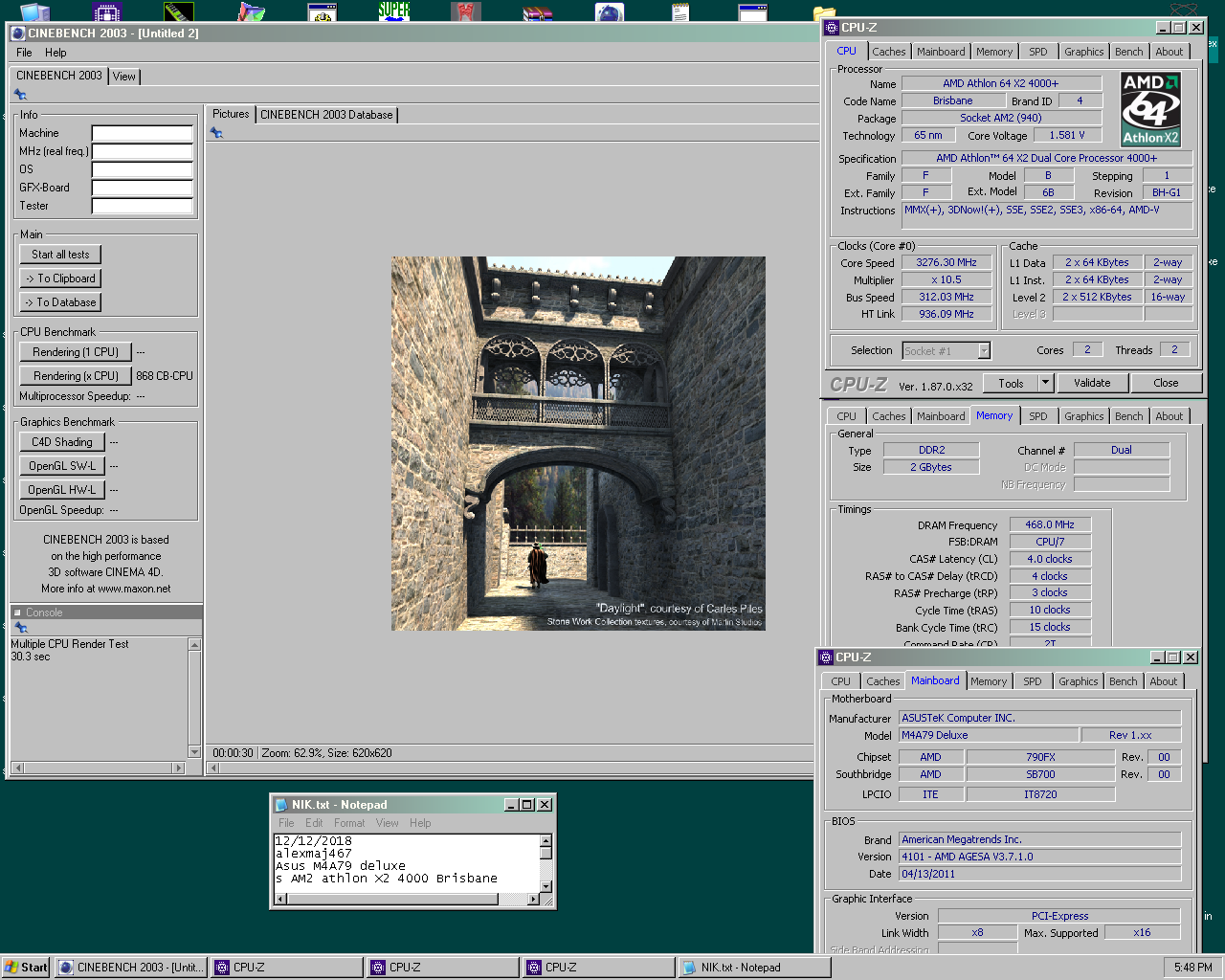
Task: Click the '868 CB-CPU' result text
Action: click(x=165, y=376)
